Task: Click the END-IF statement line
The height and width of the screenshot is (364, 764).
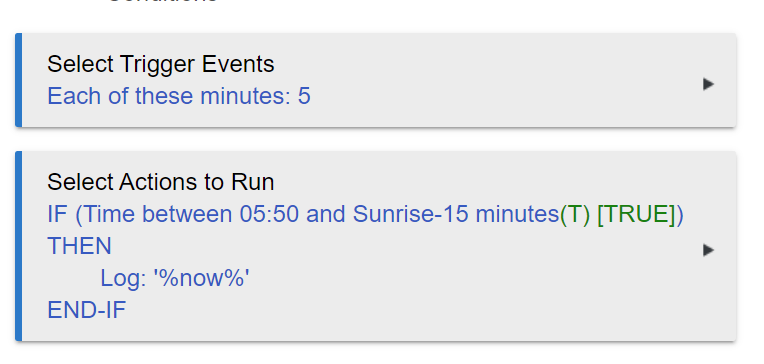Action: tap(87, 310)
